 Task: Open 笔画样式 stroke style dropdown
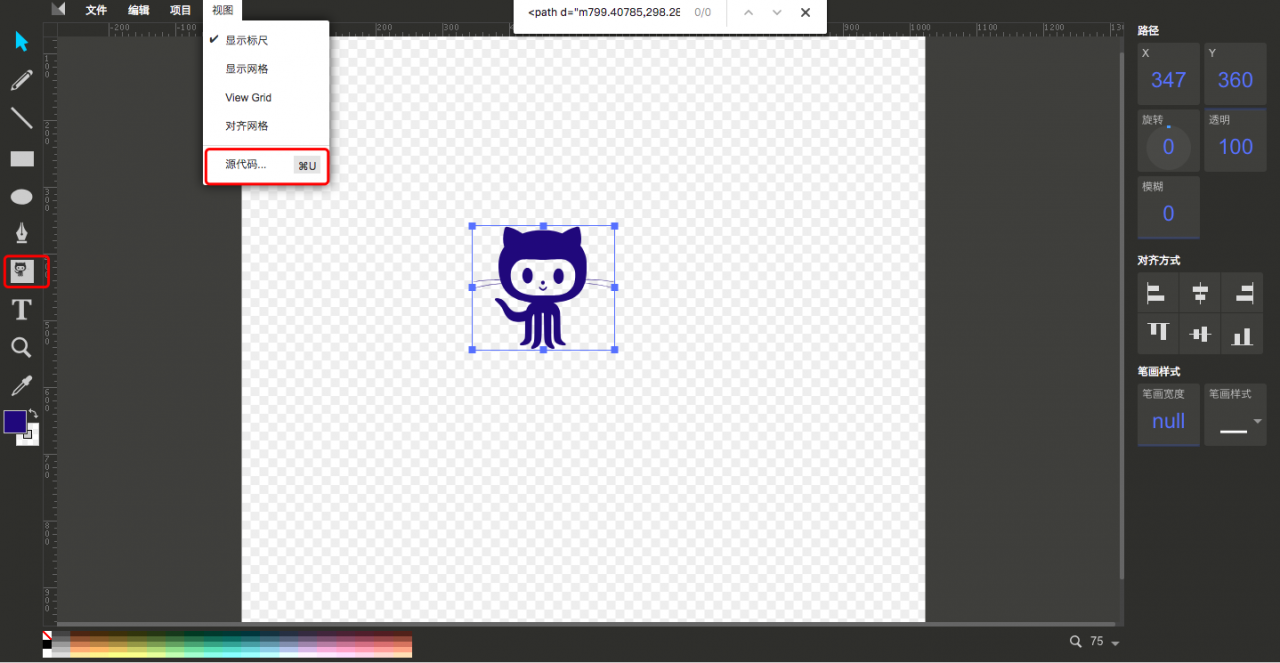coord(1236,415)
